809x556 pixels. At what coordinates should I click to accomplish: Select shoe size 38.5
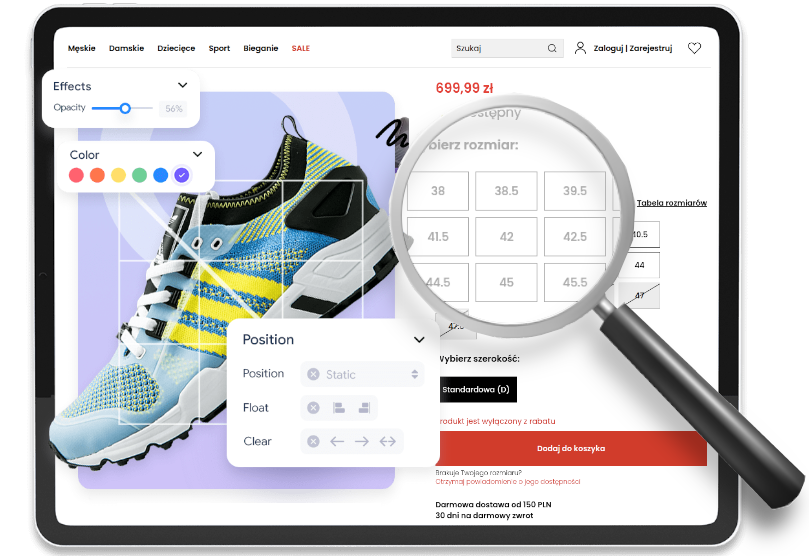pos(506,191)
